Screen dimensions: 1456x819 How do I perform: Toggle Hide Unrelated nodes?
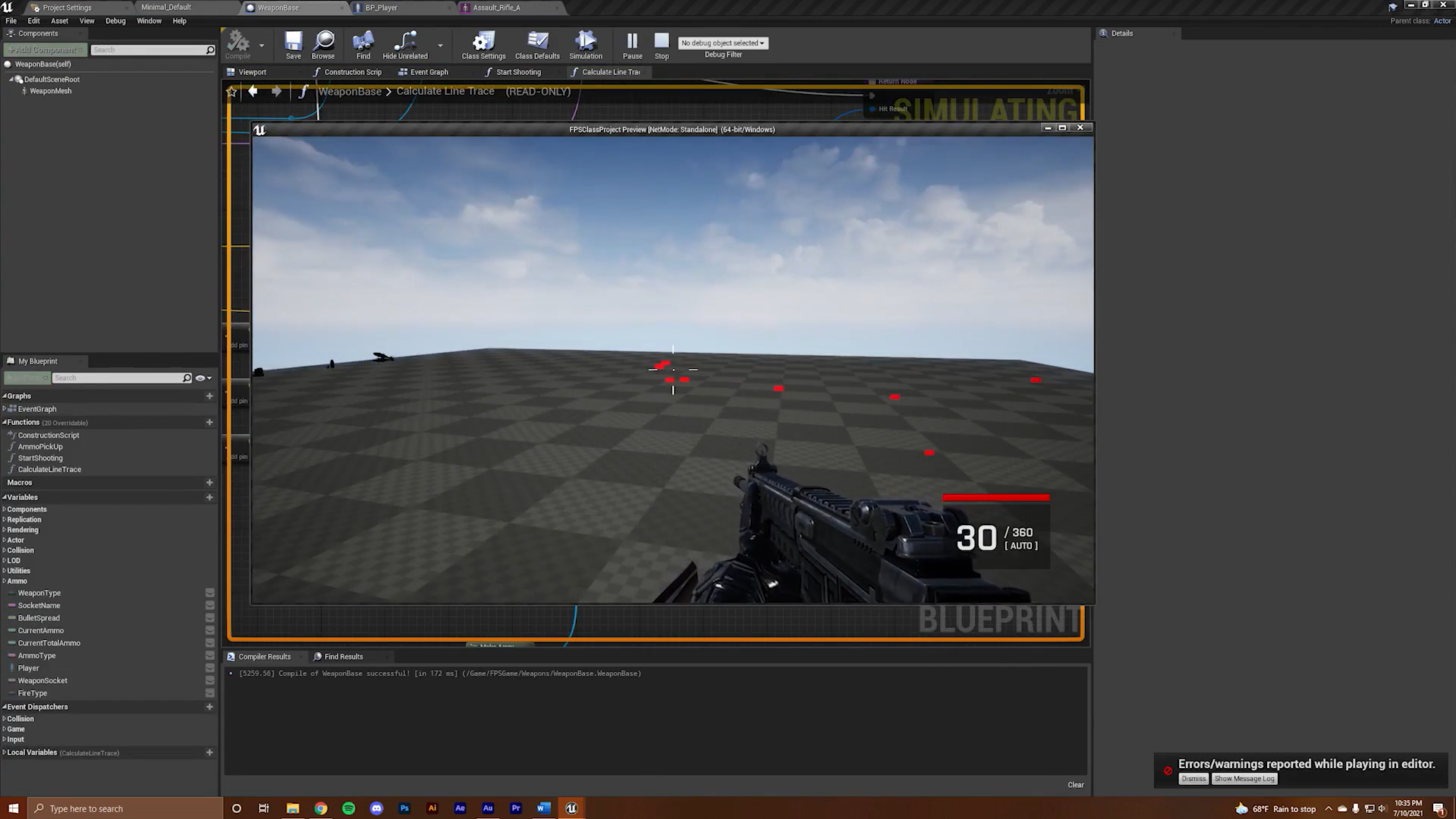click(405, 44)
